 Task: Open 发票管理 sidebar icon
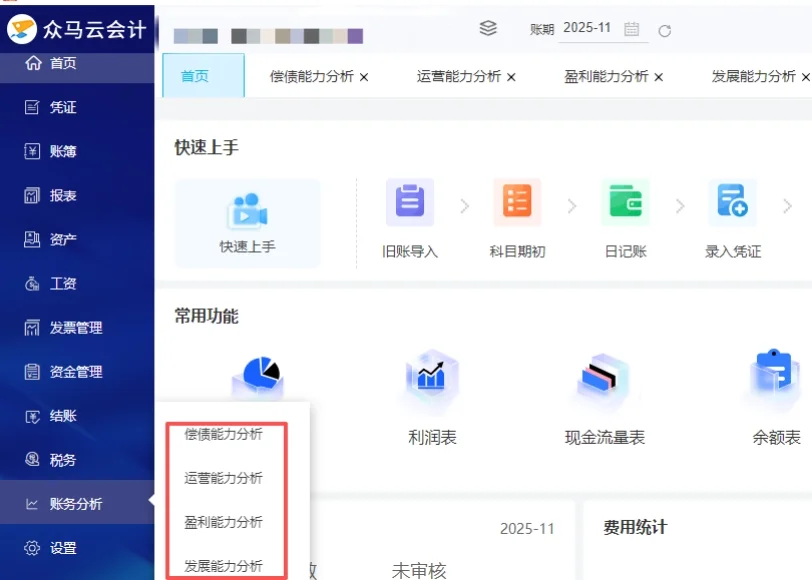(x=32, y=327)
